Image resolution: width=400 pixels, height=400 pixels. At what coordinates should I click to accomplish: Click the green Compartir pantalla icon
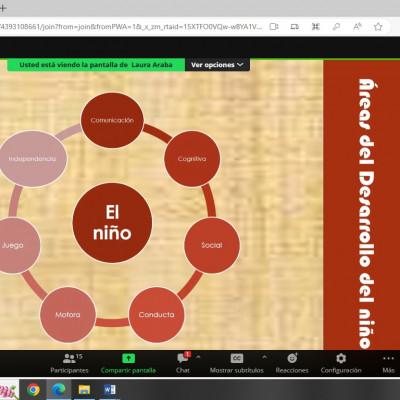128,358
